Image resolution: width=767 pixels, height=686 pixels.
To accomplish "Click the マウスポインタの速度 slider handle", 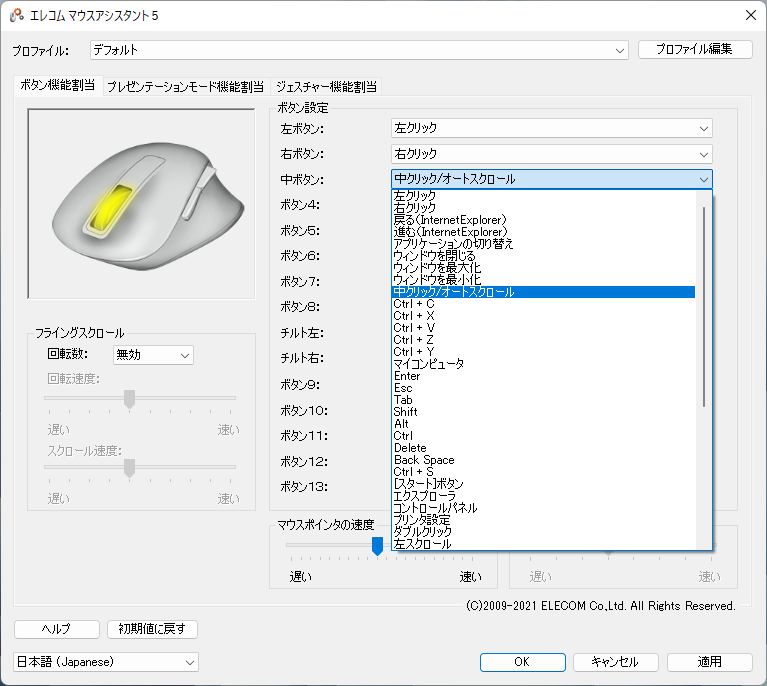I will [x=377, y=546].
